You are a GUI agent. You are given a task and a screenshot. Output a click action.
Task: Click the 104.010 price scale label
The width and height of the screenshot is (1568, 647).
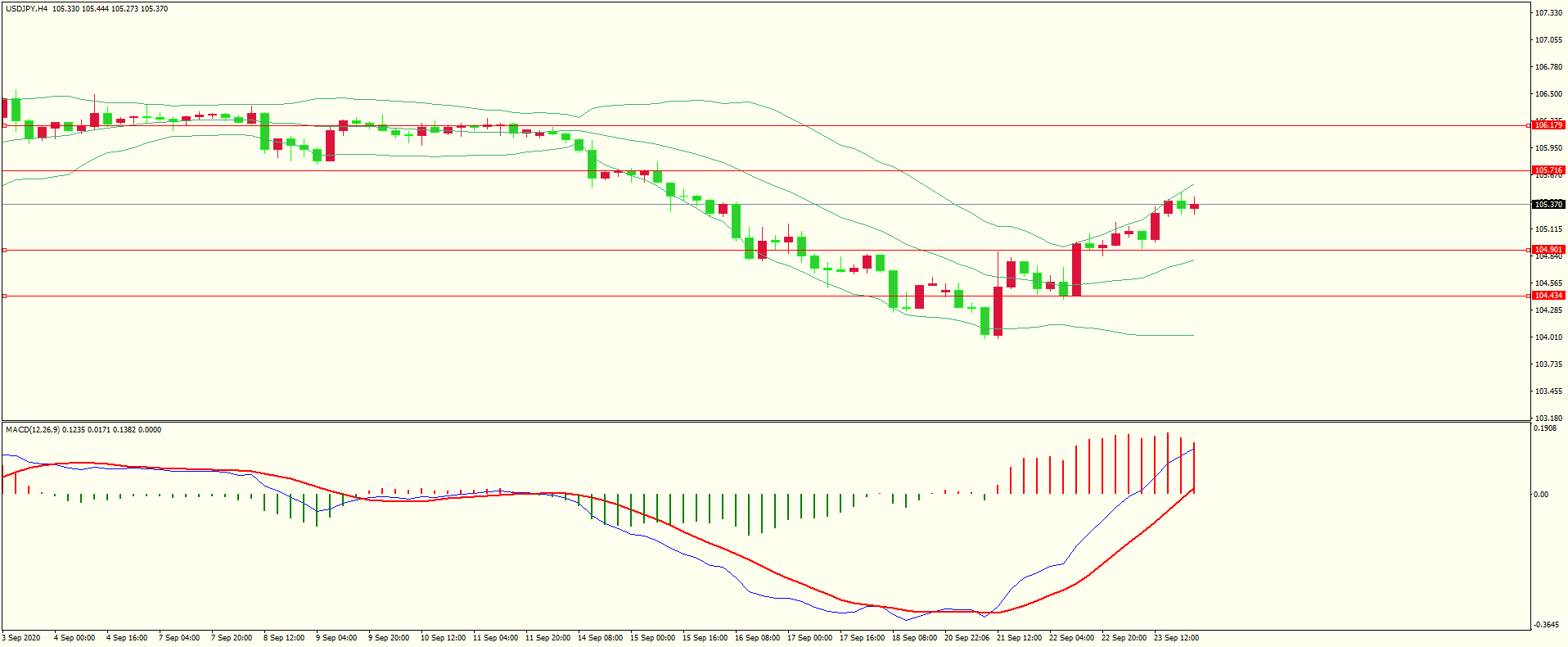point(1548,337)
